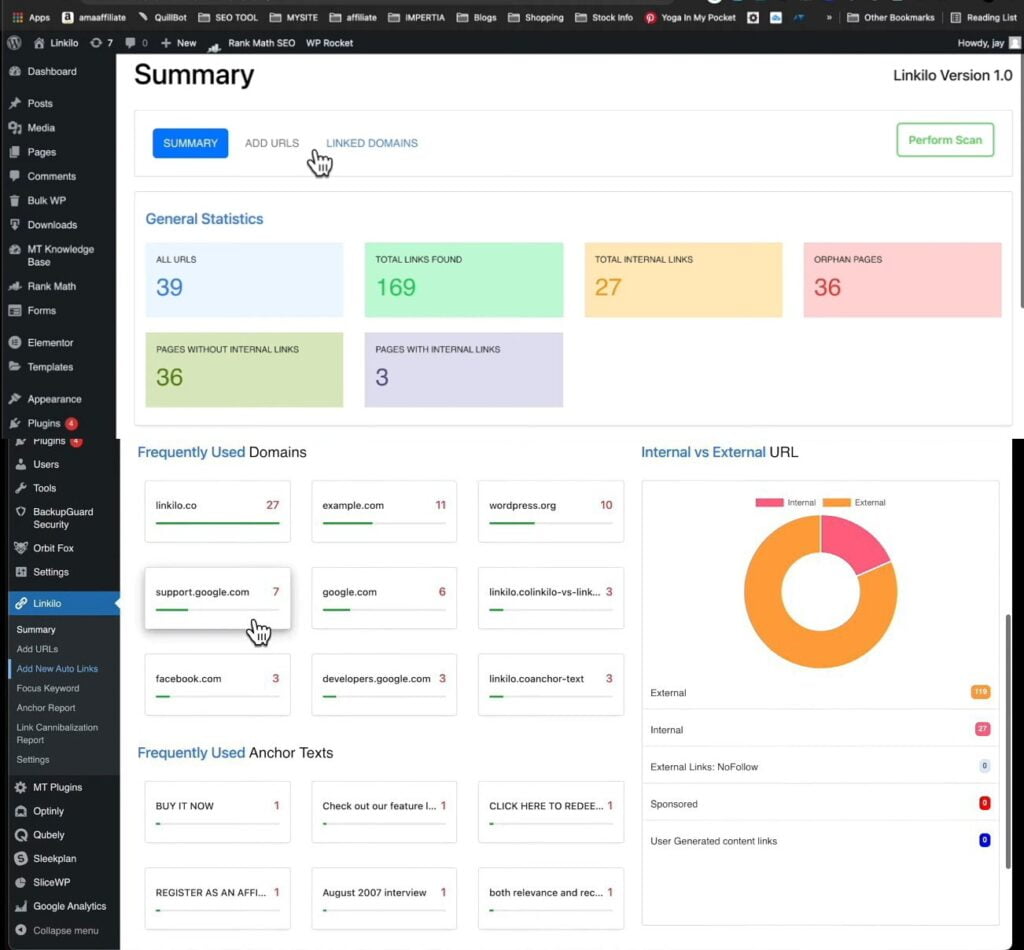Open Focus Keyword in Linkilo submenu
This screenshot has width=1024, height=950.
coord(48,688)
